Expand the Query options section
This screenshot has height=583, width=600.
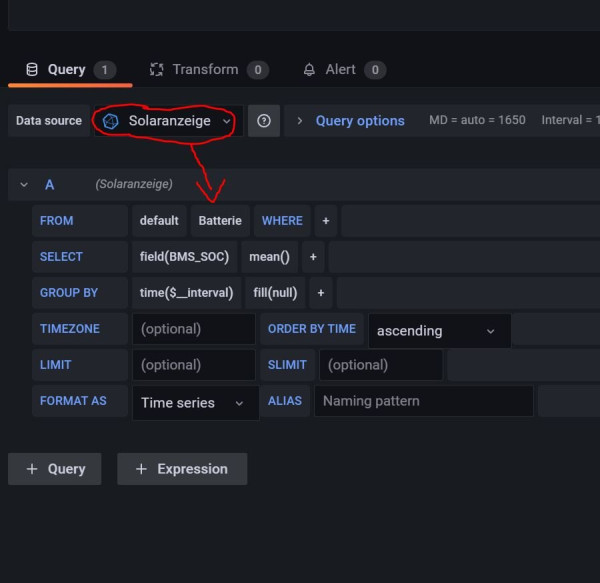point(360,121)
